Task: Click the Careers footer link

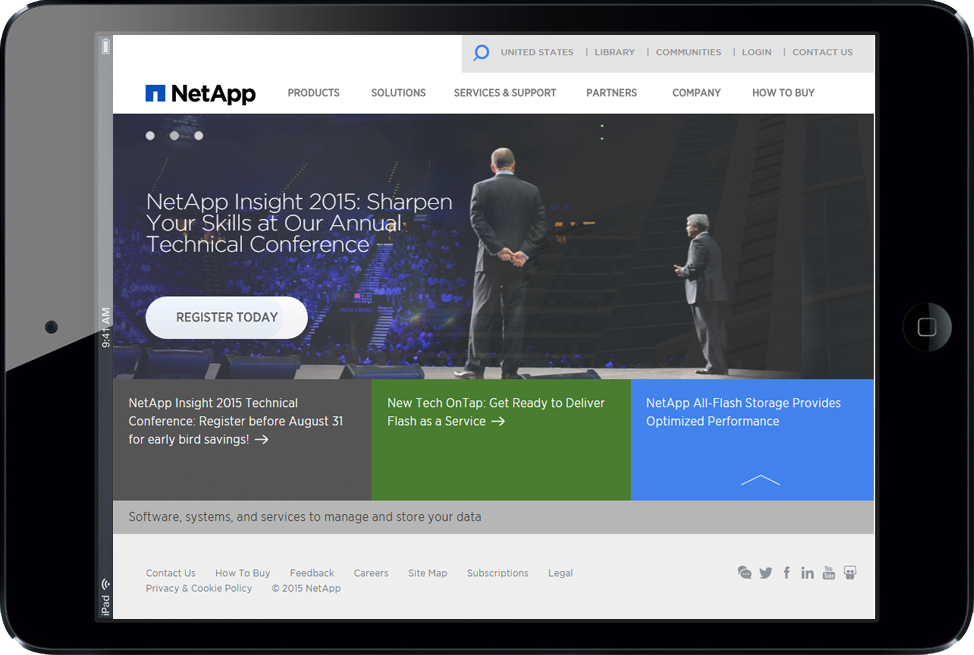Action: 371,573
